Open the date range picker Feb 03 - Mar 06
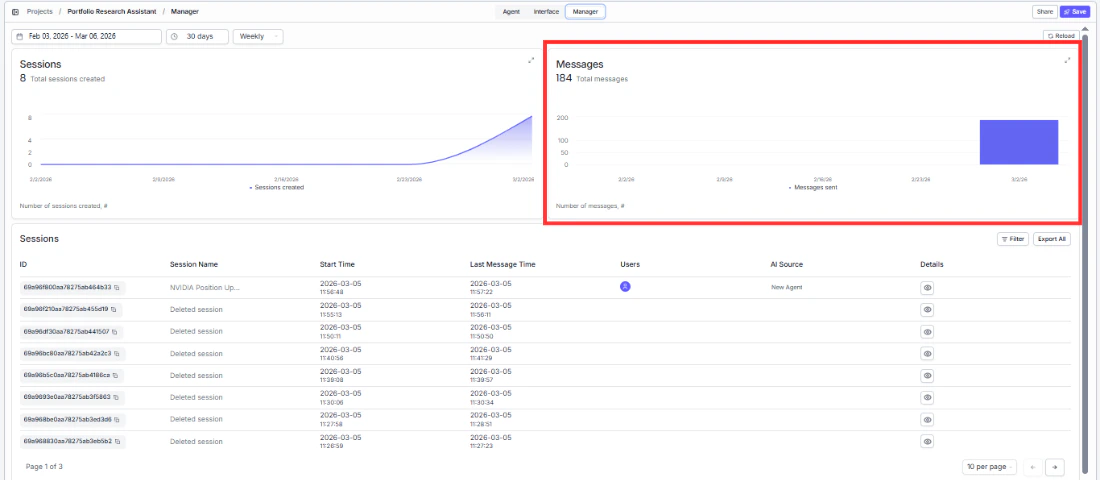Image resolution: width=1100 pixels, height=480 pixels. pyautogui.click(x=87, y=36)
